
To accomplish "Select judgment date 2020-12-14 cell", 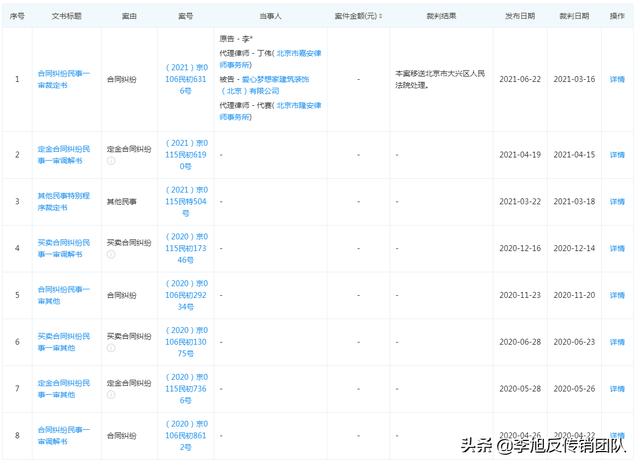I will click(x=574, y=248).
